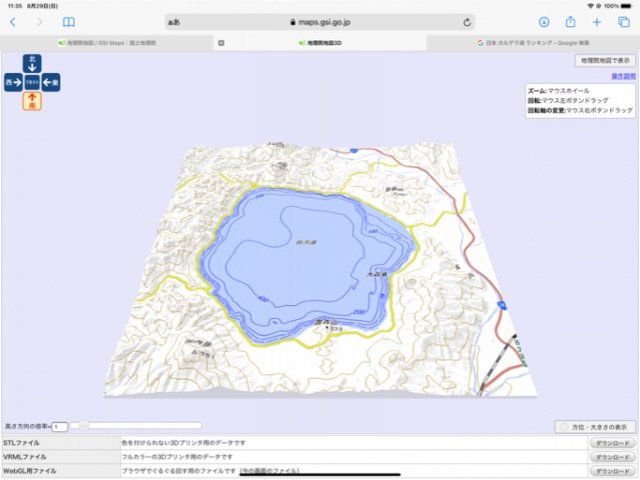Add a new Safari tab
This screenshot has width=640, height=480.
coord(597,21)
